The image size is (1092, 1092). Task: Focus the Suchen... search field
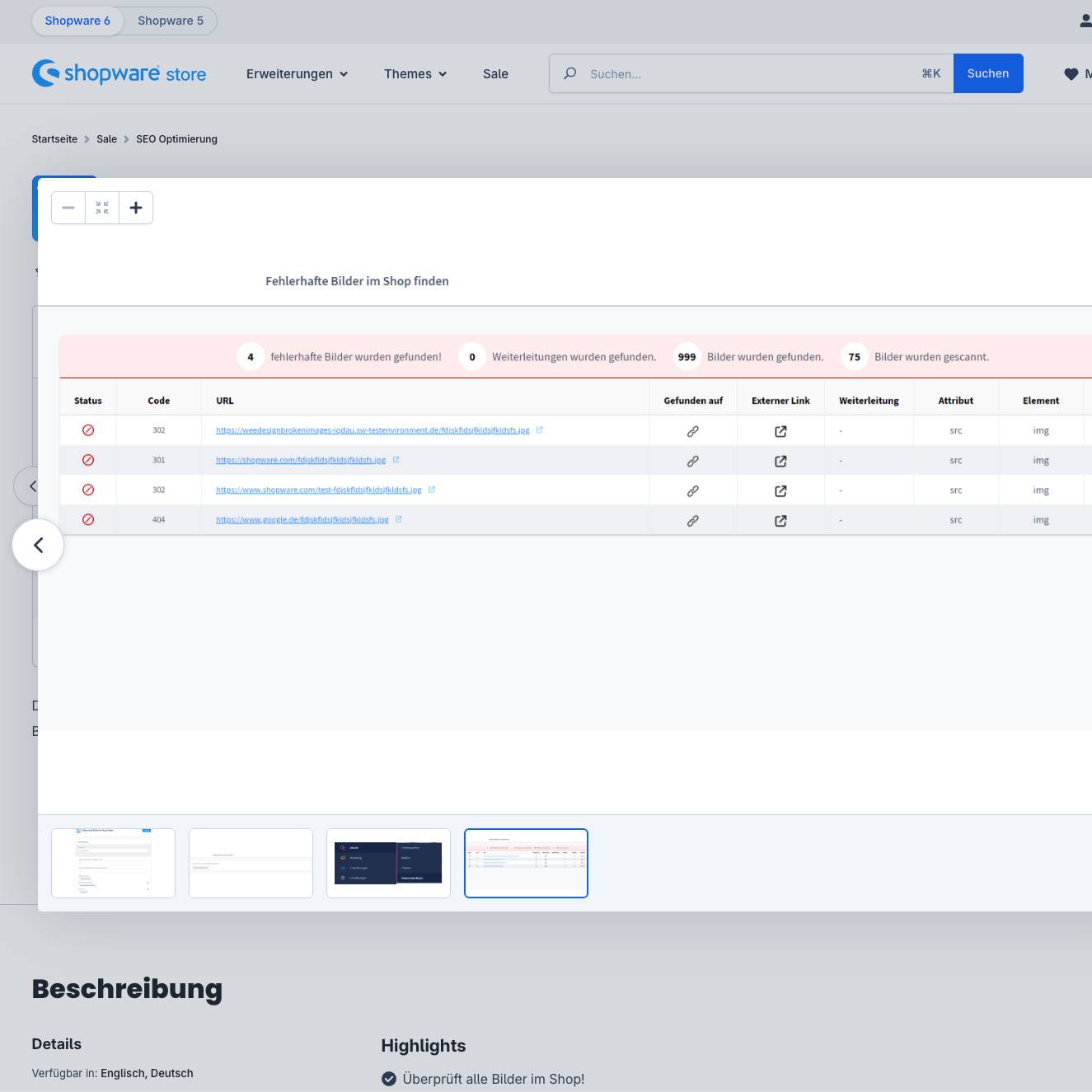pyautogui.click(x=750, y=73)
